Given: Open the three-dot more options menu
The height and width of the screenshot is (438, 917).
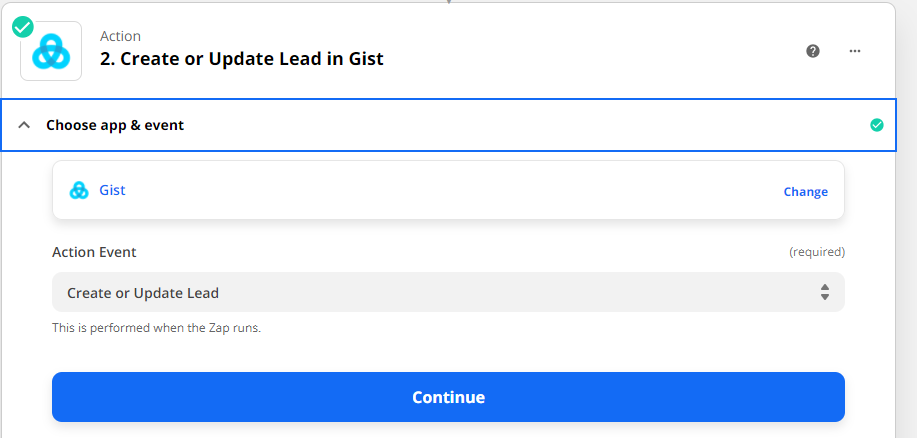Looking at the screenshot, I should (855, 51).
